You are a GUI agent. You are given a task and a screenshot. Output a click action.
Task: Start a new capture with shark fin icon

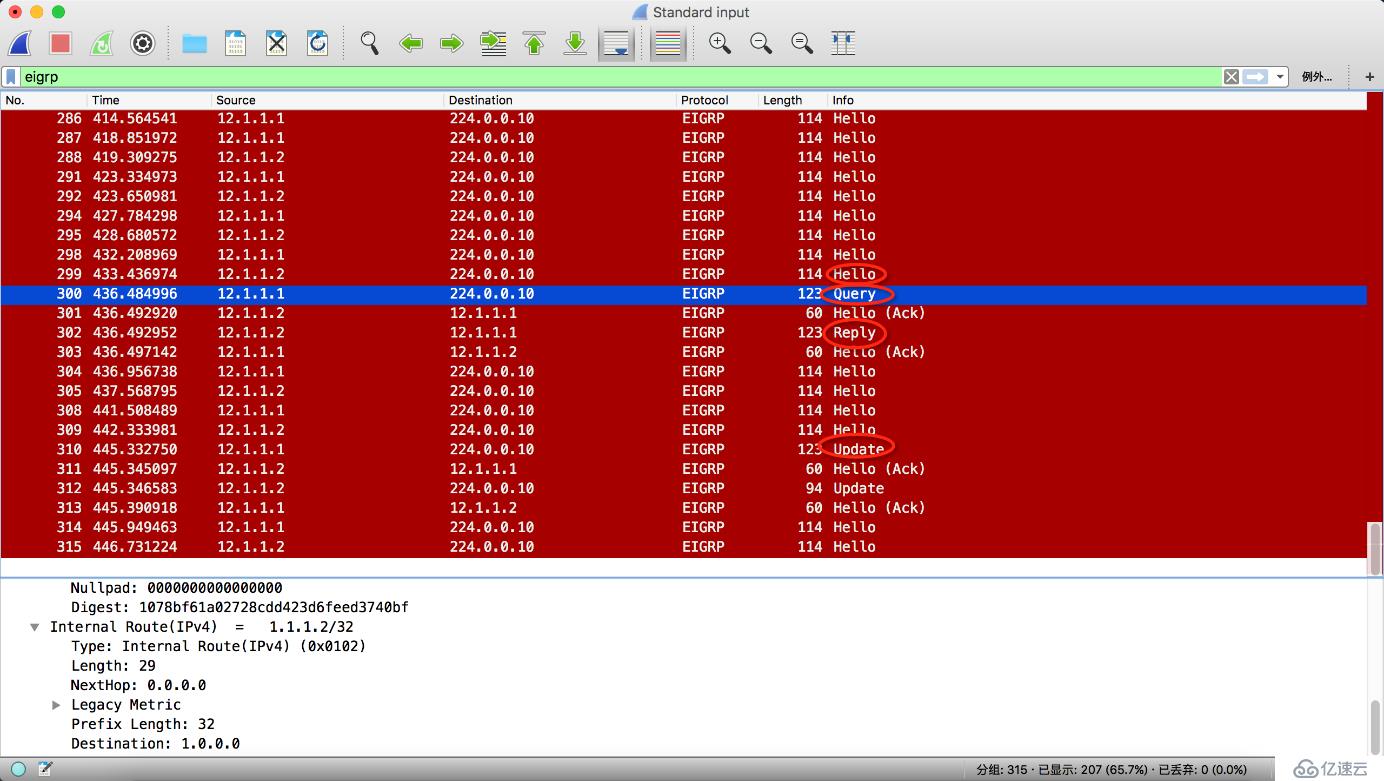(20, 43)
